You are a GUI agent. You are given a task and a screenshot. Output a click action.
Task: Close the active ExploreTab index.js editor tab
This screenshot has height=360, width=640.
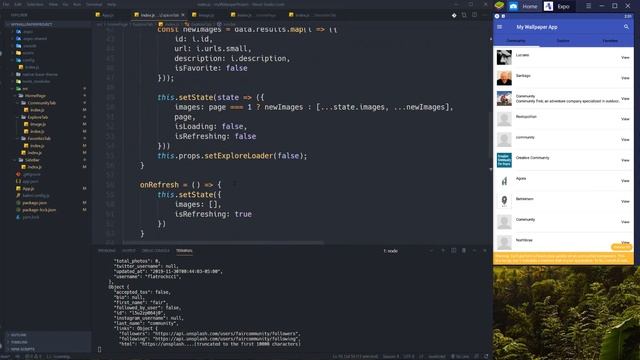tap(183, 15)
